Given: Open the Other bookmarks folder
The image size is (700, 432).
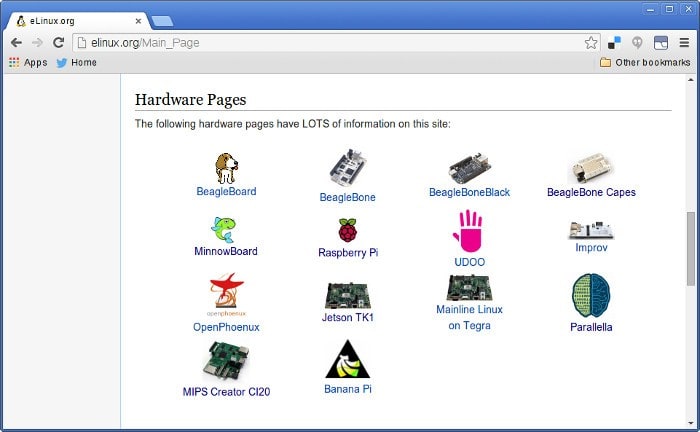Looking at the screenshot, I should point(645,62).
